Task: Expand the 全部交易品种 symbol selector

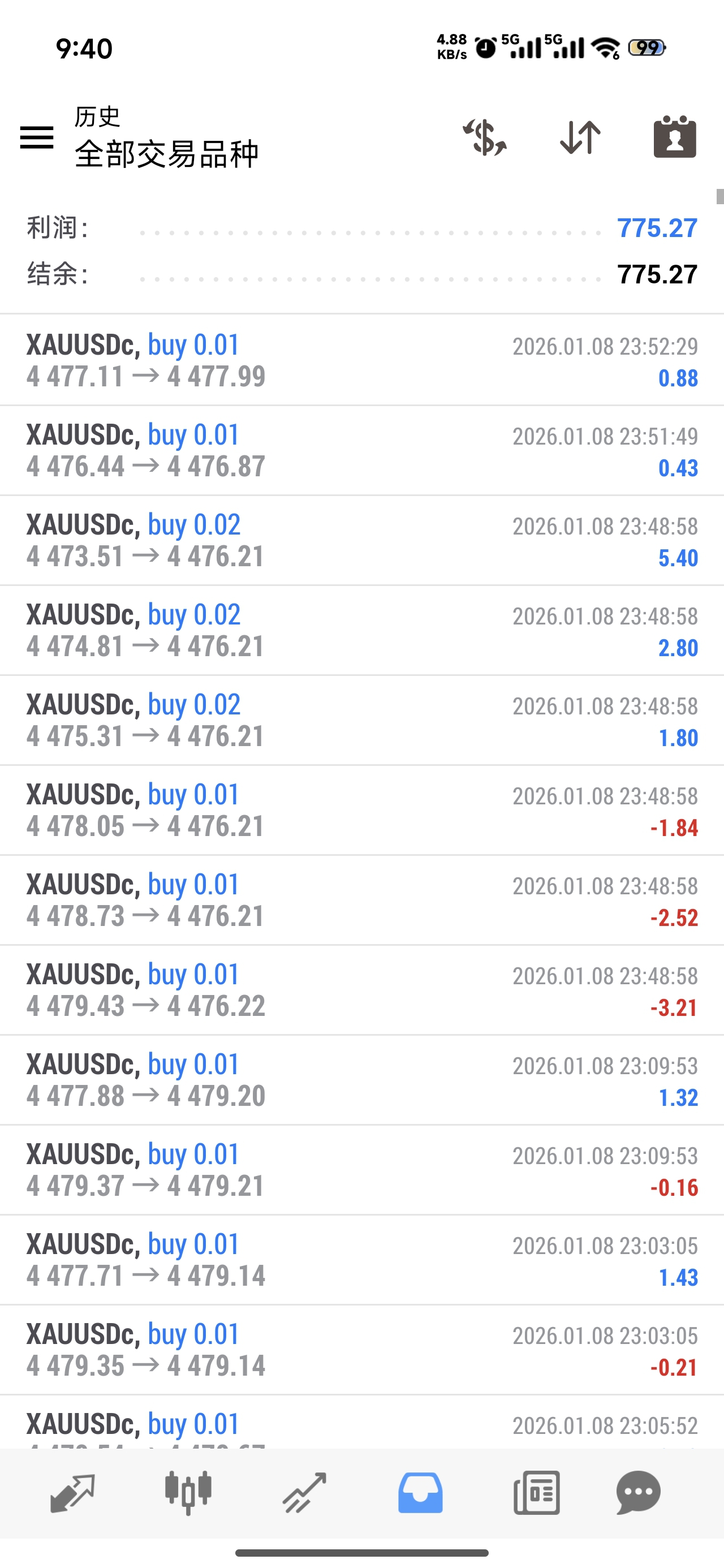Action: click(x=167, y=153)
